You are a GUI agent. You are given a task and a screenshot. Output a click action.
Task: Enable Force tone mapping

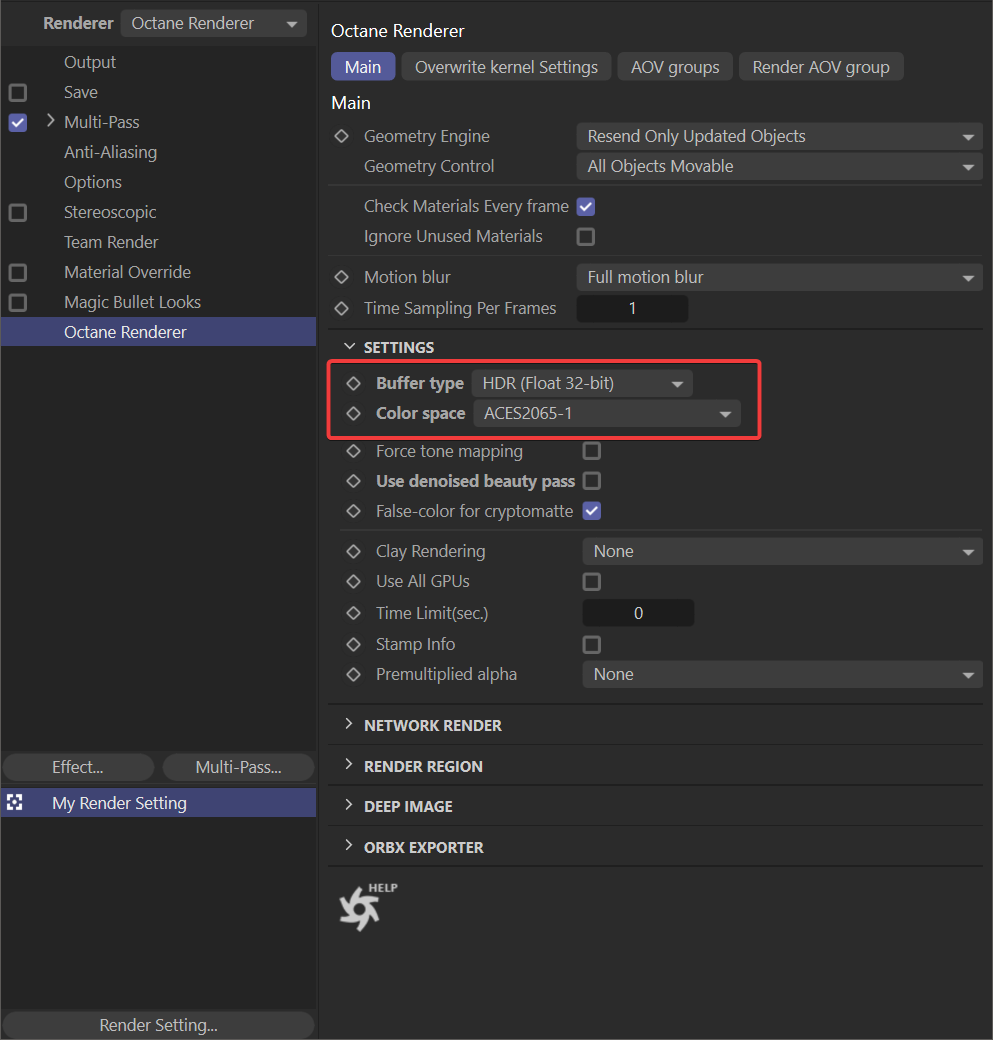591,451
